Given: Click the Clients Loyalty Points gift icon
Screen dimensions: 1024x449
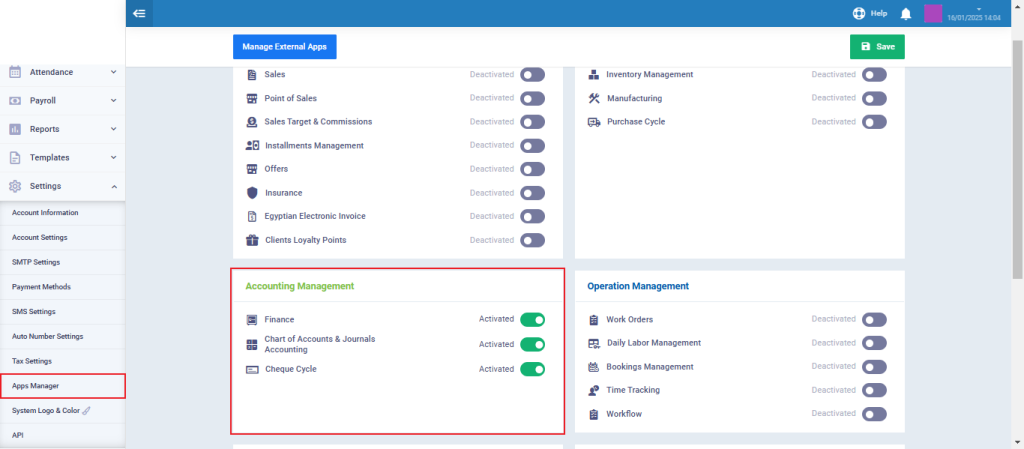Looking at the screenshot, I should coord(252,240).
